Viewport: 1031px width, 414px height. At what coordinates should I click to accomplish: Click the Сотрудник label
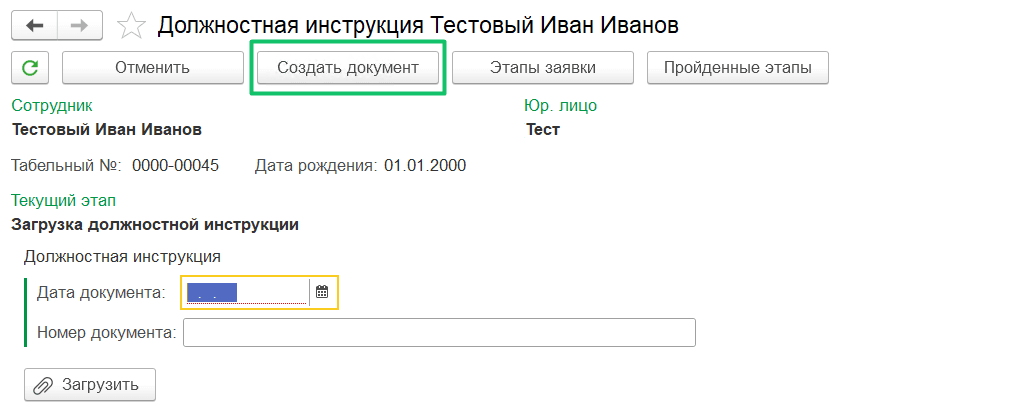(x=52, y=106)
